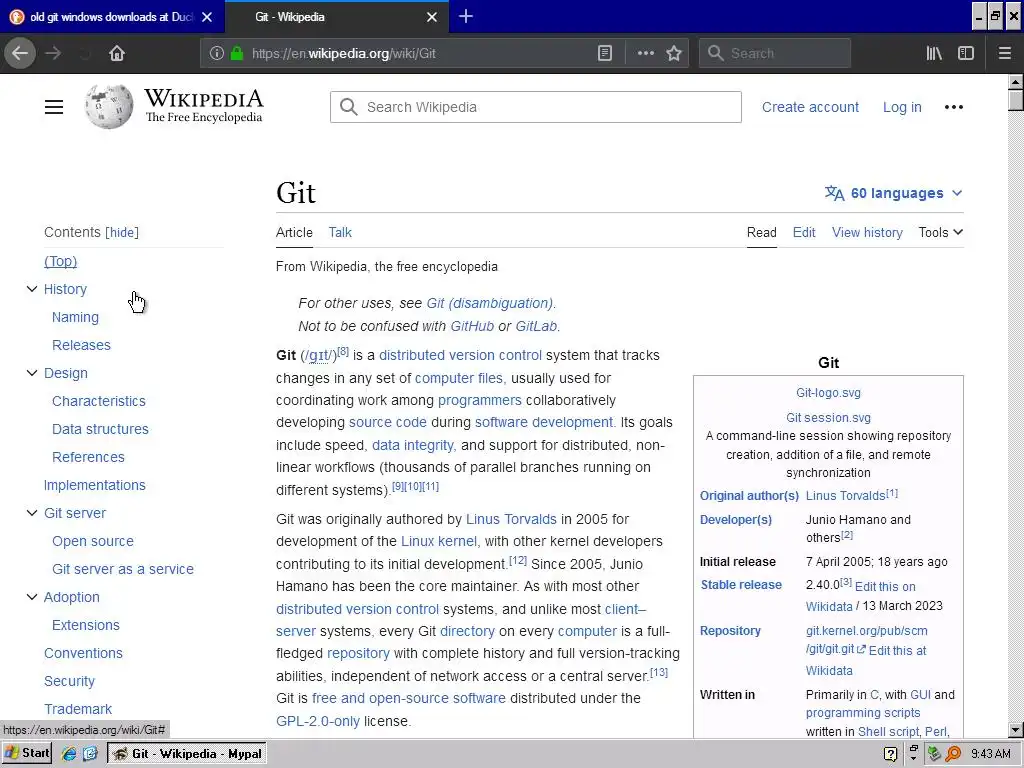The image size is (1024, 768).
Task: Go back with the browser back arrow
Action: click(20, 54)
